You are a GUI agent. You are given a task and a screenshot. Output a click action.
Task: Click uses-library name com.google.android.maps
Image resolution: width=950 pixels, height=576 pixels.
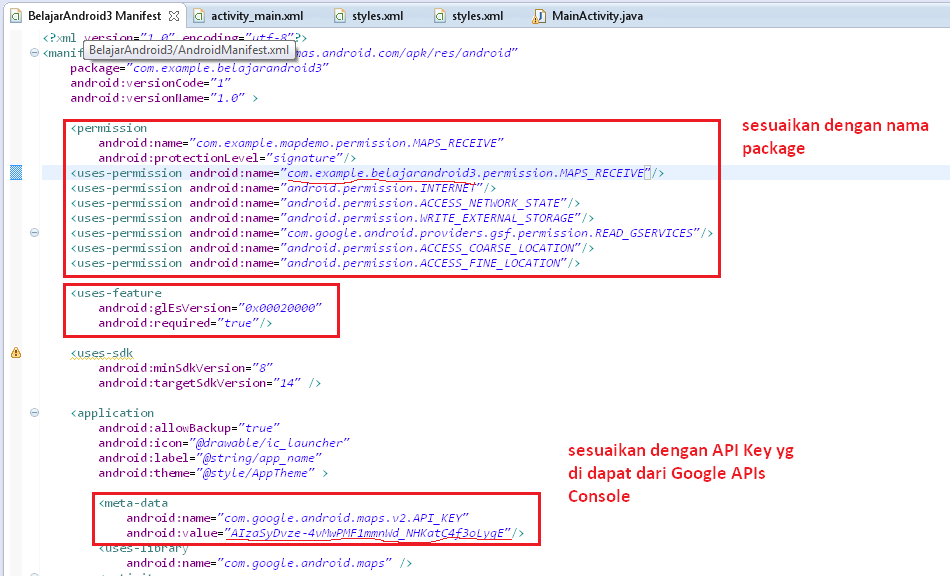[x=304, y=563]
